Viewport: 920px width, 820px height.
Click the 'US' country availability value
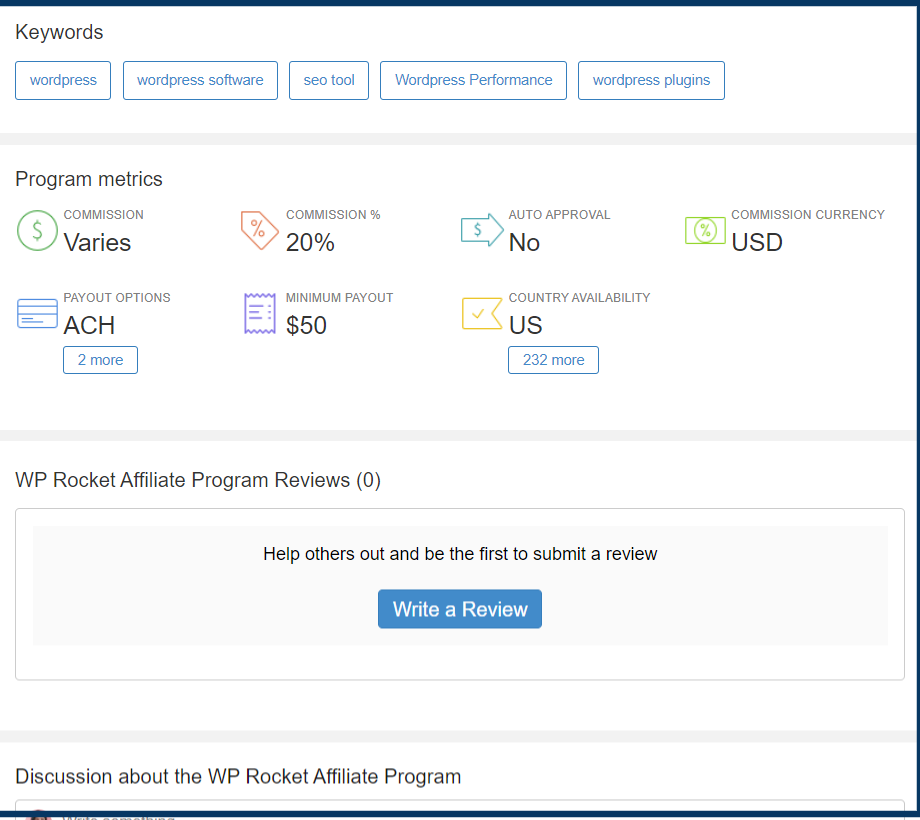[526, 325]
